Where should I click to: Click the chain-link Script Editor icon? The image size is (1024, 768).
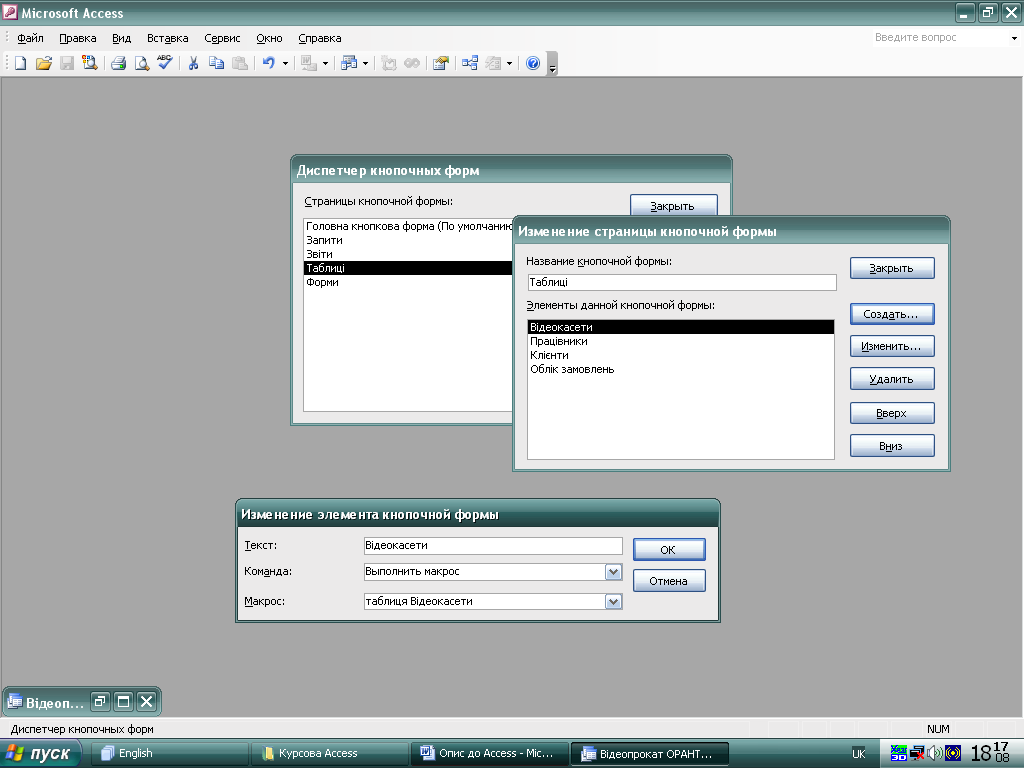tap(412, 63)
